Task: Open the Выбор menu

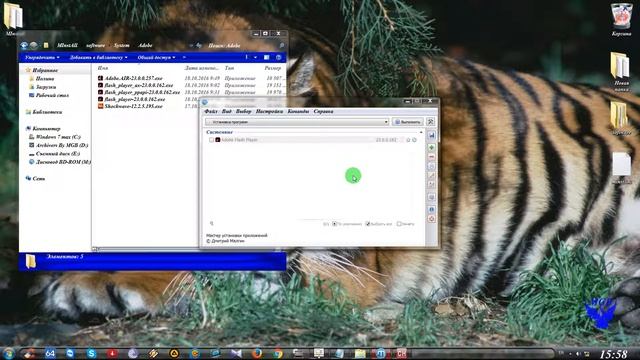Action: (x=244, y=111)
